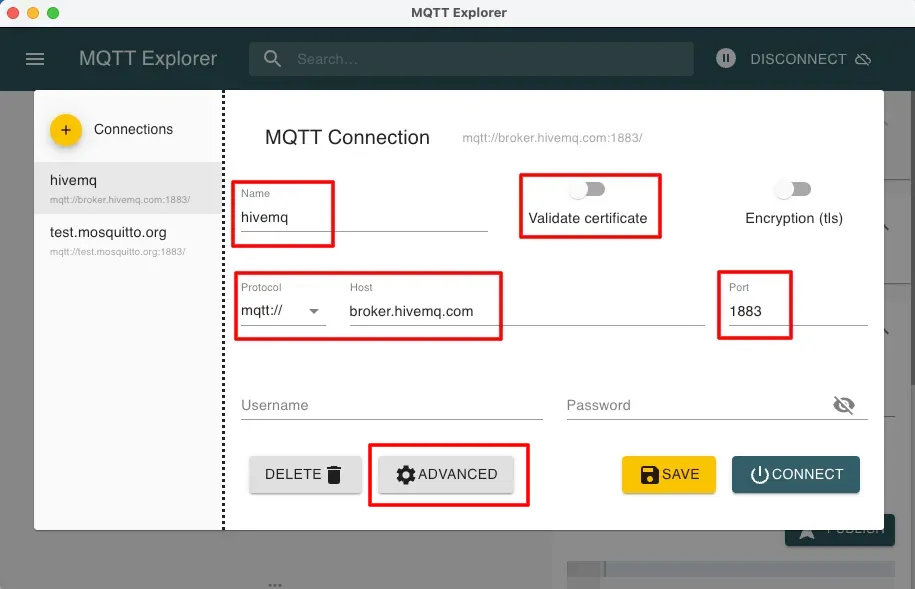The image size is (915, 589).
Task: Pause updates with the pause icon
Action: [x=725, y=58]
